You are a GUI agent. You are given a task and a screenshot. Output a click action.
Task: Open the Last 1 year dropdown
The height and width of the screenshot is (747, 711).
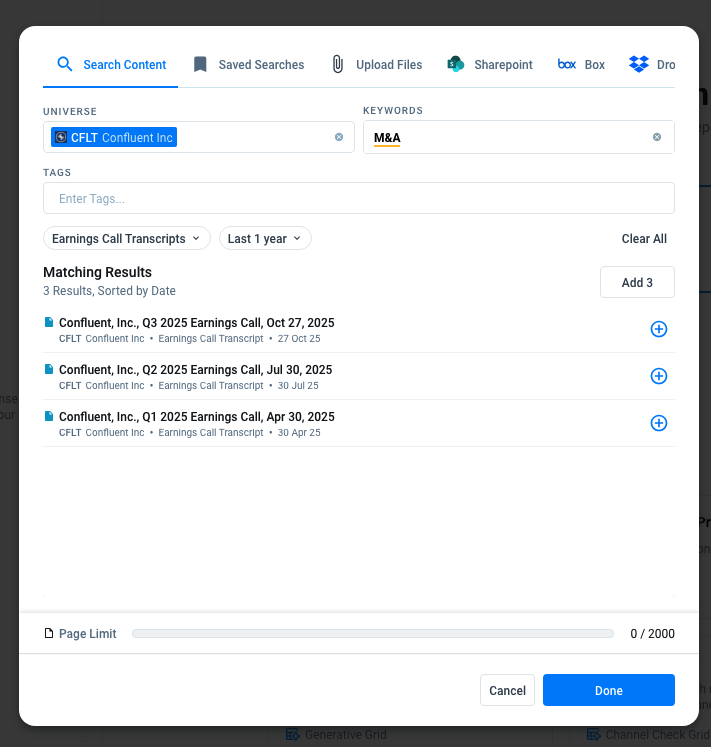click(265, 238)
